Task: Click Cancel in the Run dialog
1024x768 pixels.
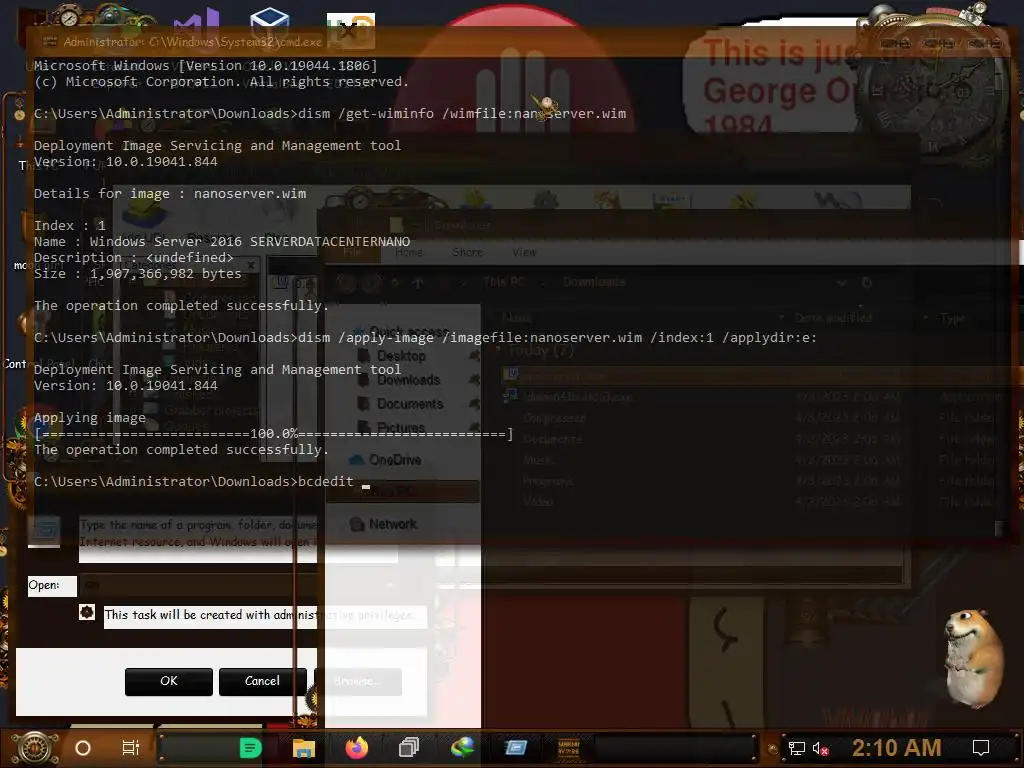Action: pos(262,681)
